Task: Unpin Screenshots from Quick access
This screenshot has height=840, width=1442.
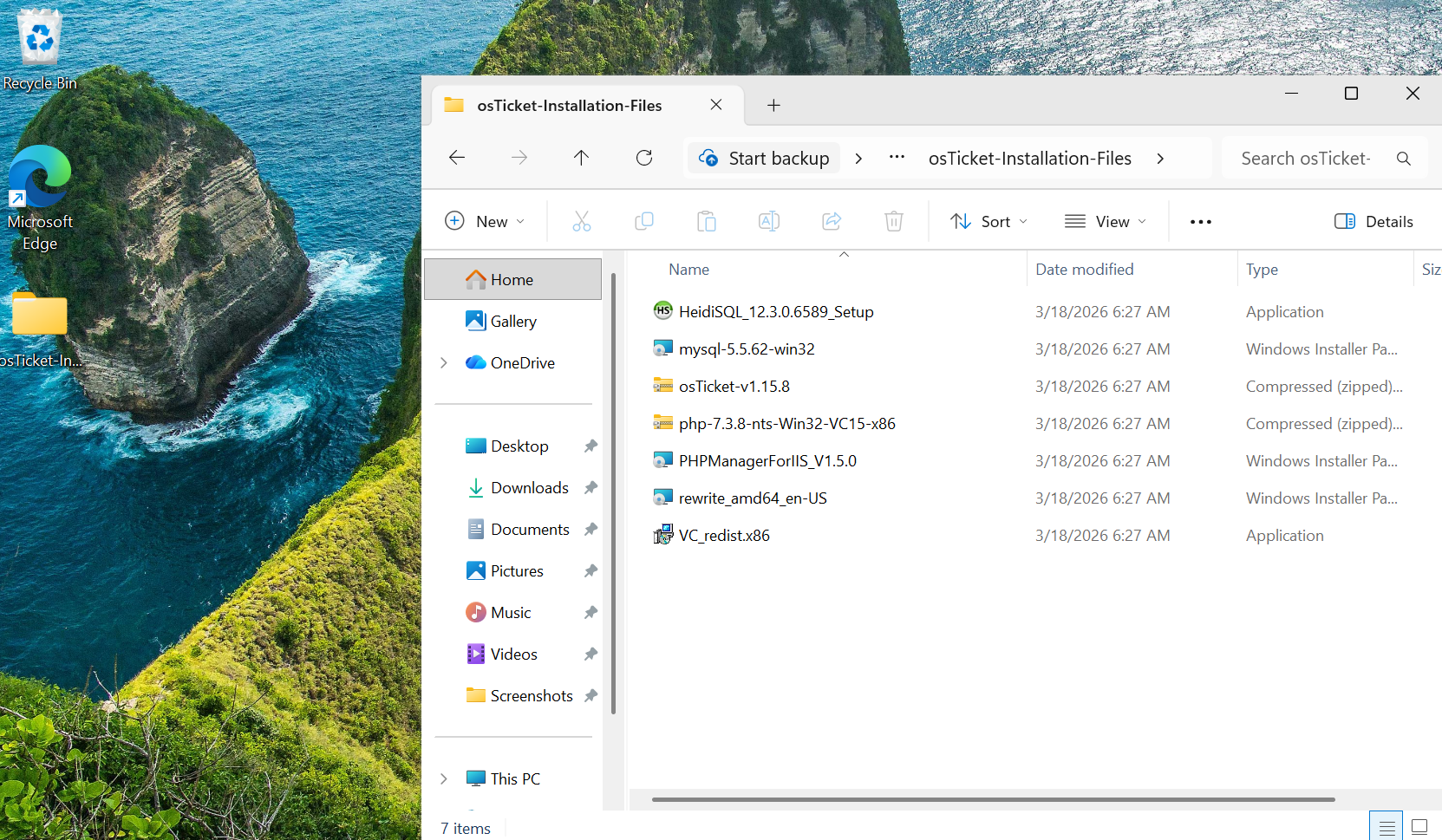Action: pyautogui.click(x=591, y=696)
